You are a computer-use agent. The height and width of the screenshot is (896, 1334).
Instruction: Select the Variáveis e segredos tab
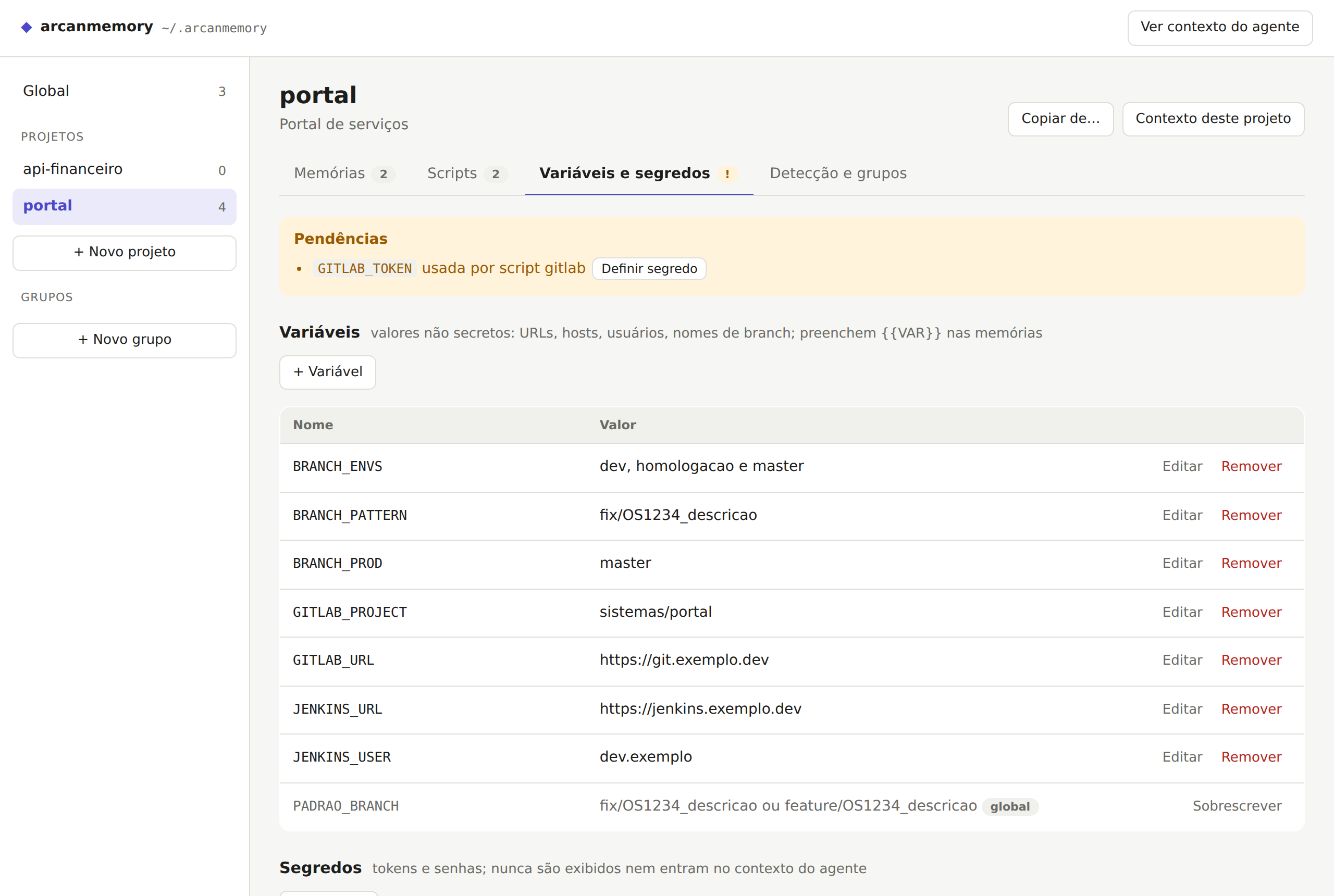point(638,173)
